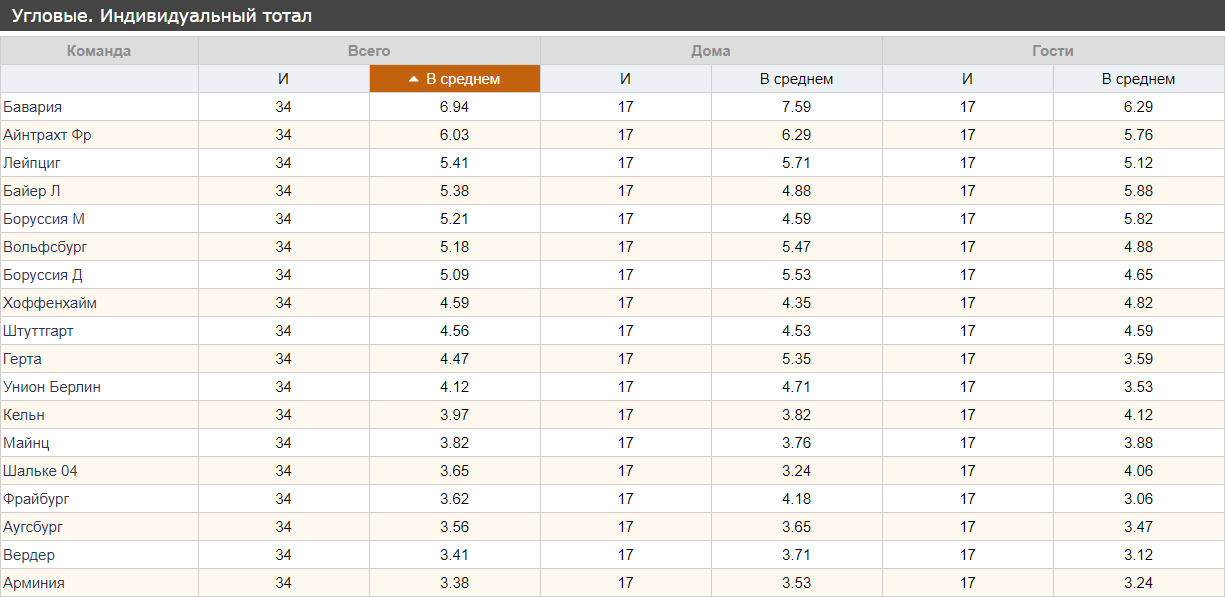Click the team name Майнц

click(x=26, y=443)
